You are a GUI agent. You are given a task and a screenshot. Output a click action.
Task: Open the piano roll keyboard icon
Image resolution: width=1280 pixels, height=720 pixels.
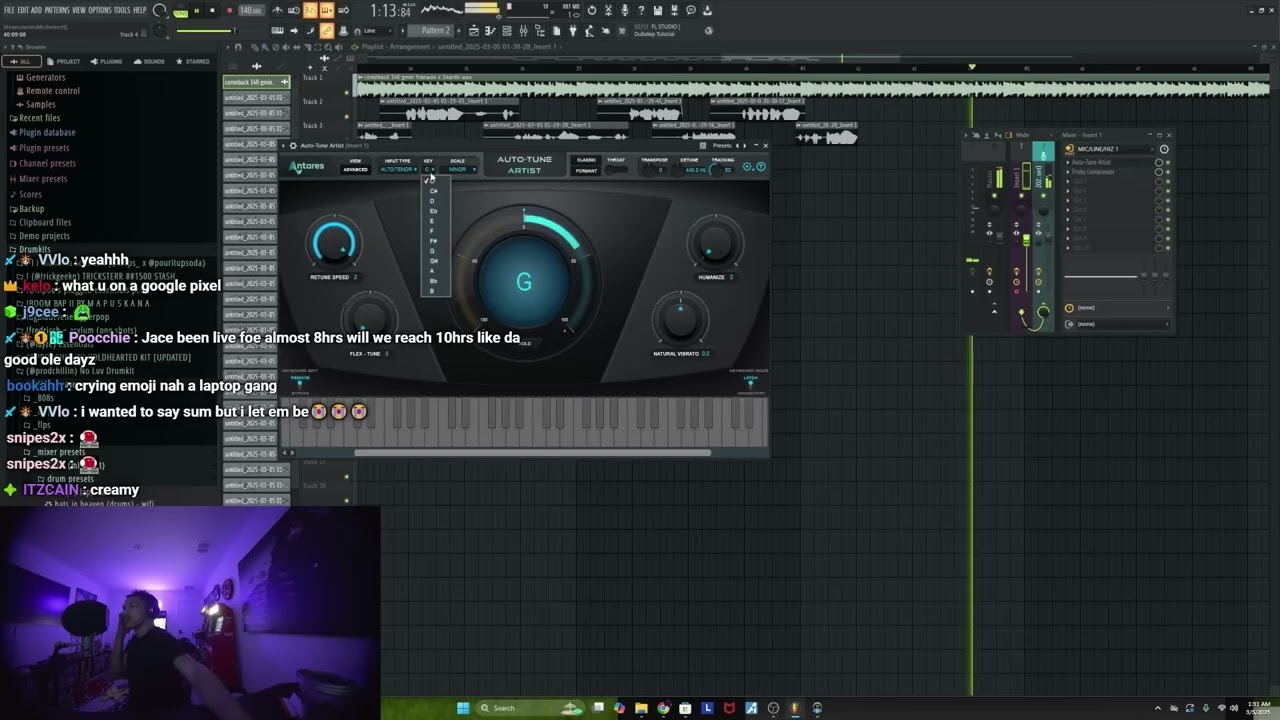490,30
